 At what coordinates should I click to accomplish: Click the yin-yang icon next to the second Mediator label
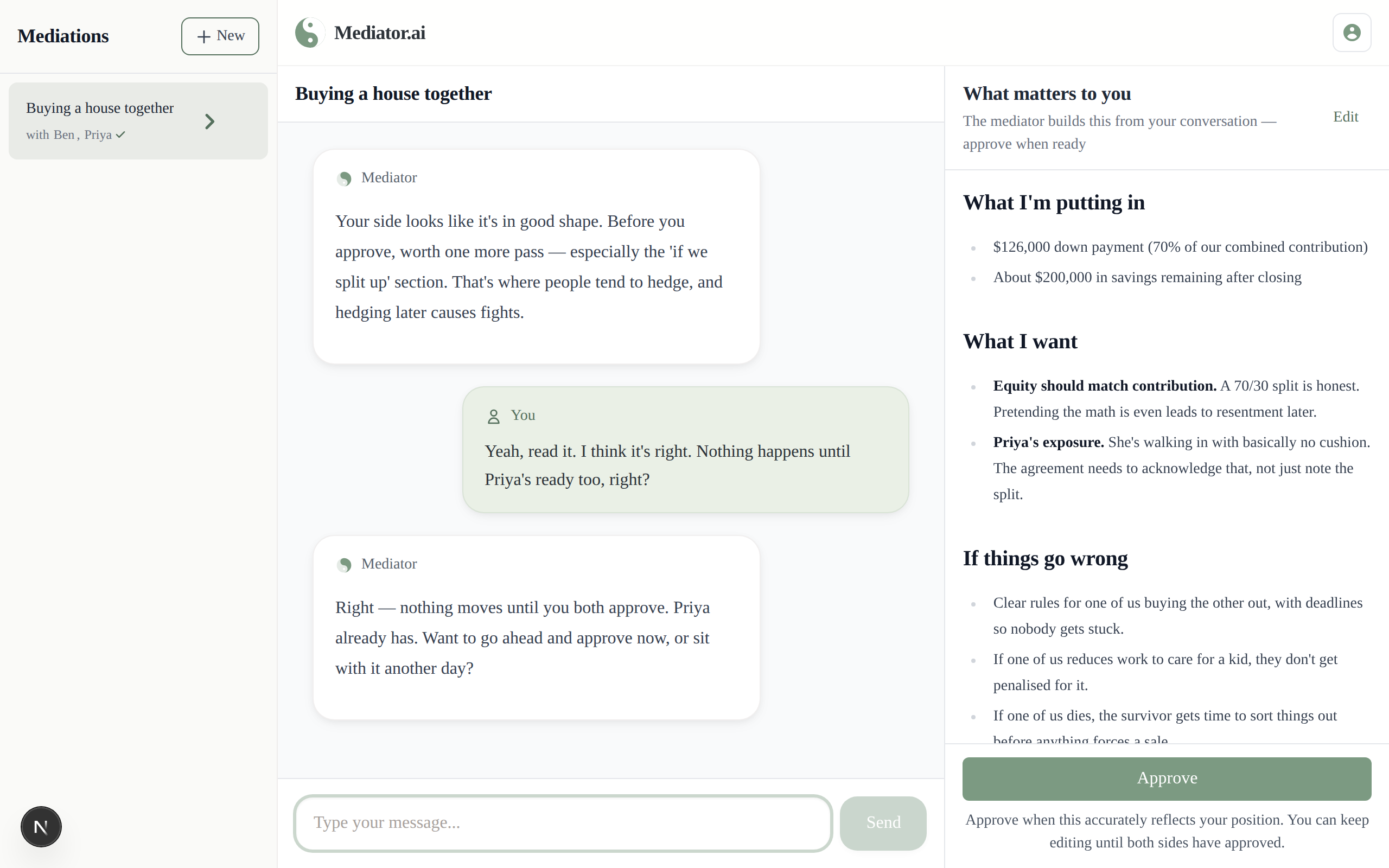[x=345, y=565]
